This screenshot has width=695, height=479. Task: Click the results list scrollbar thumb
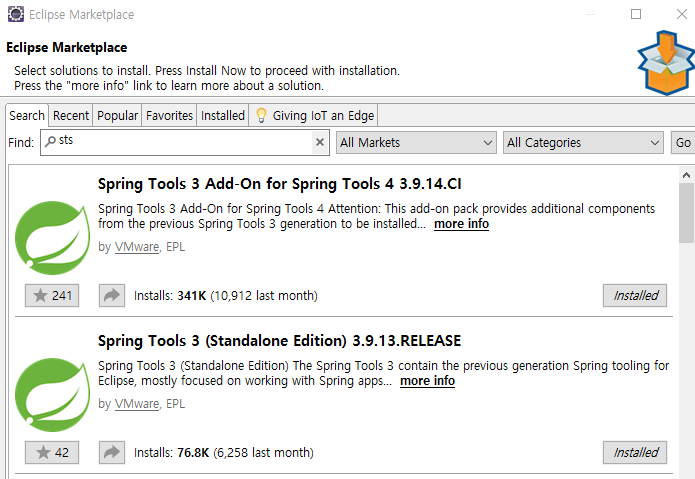pyautogui.click(x=686, y=213)
